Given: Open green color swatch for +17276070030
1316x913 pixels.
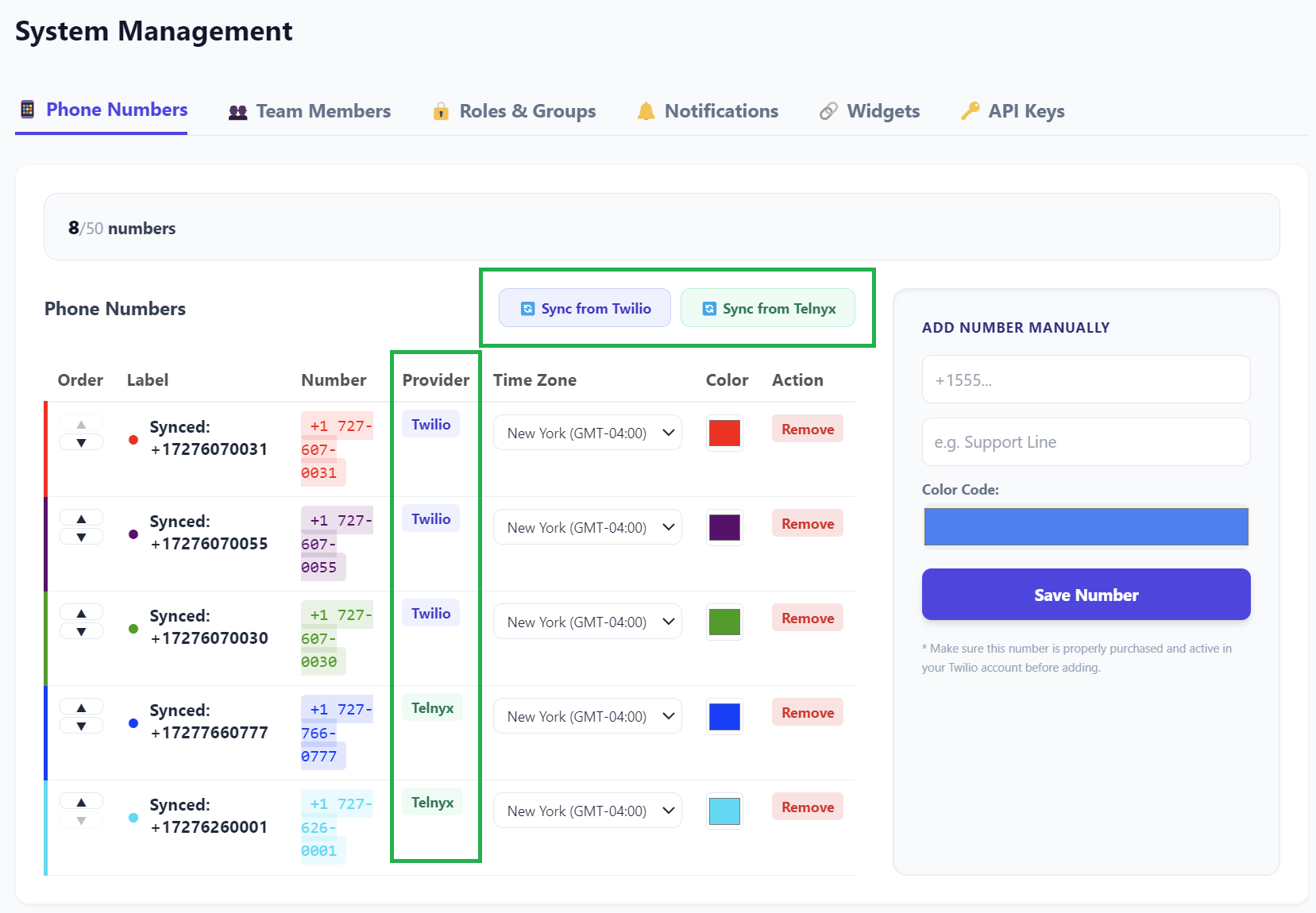Looking at the screenshot, I should (724, 622).
